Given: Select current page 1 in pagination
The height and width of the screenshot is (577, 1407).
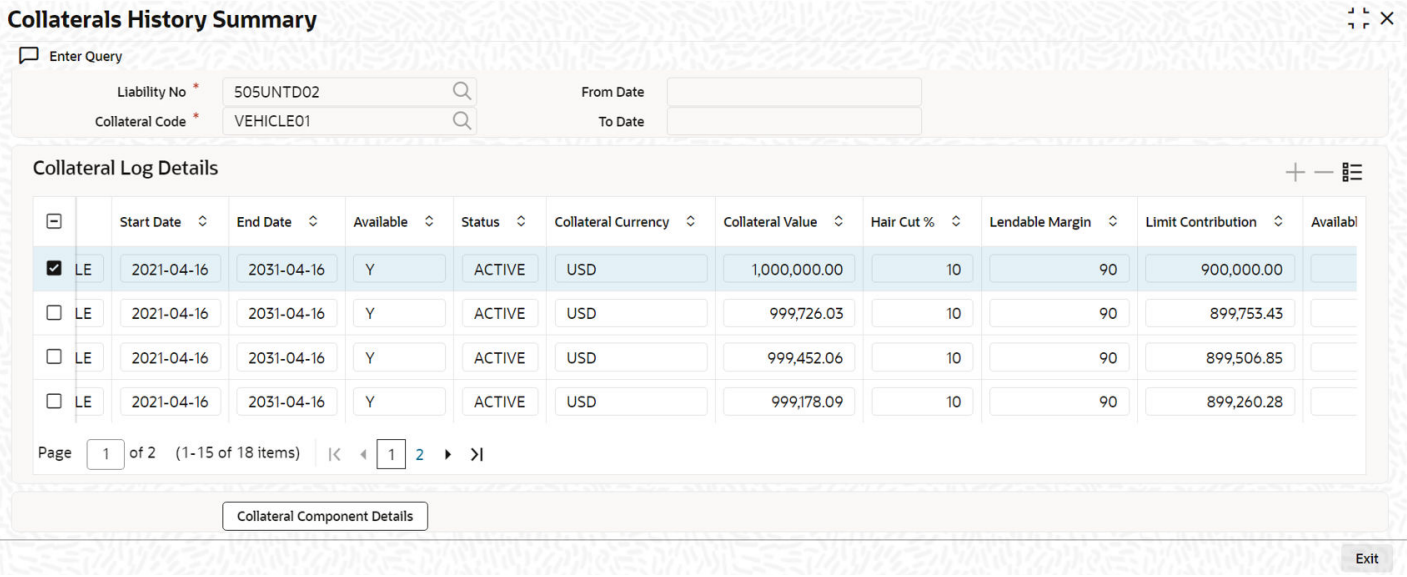Looking at the screenshot, I should tap(391, 454).
